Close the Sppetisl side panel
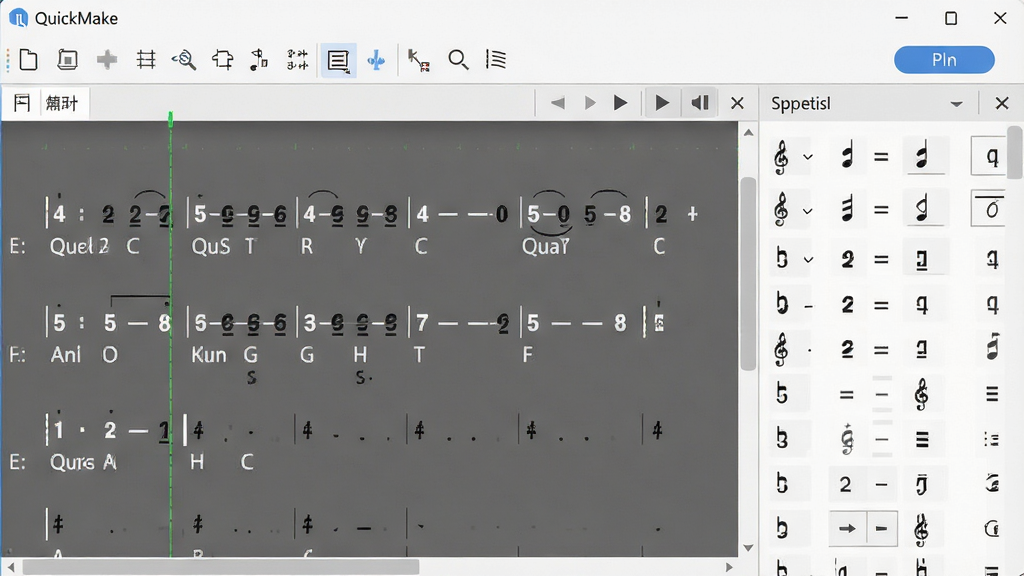 click(1002, 103)
